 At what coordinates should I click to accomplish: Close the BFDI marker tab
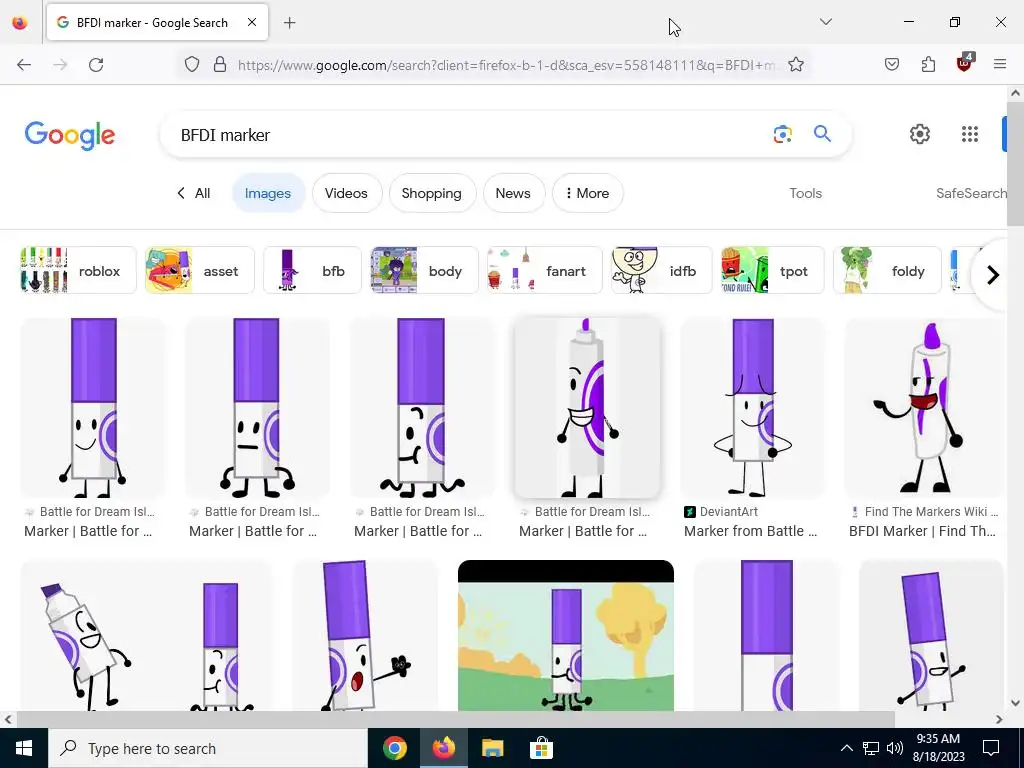[x=252, y=22]
